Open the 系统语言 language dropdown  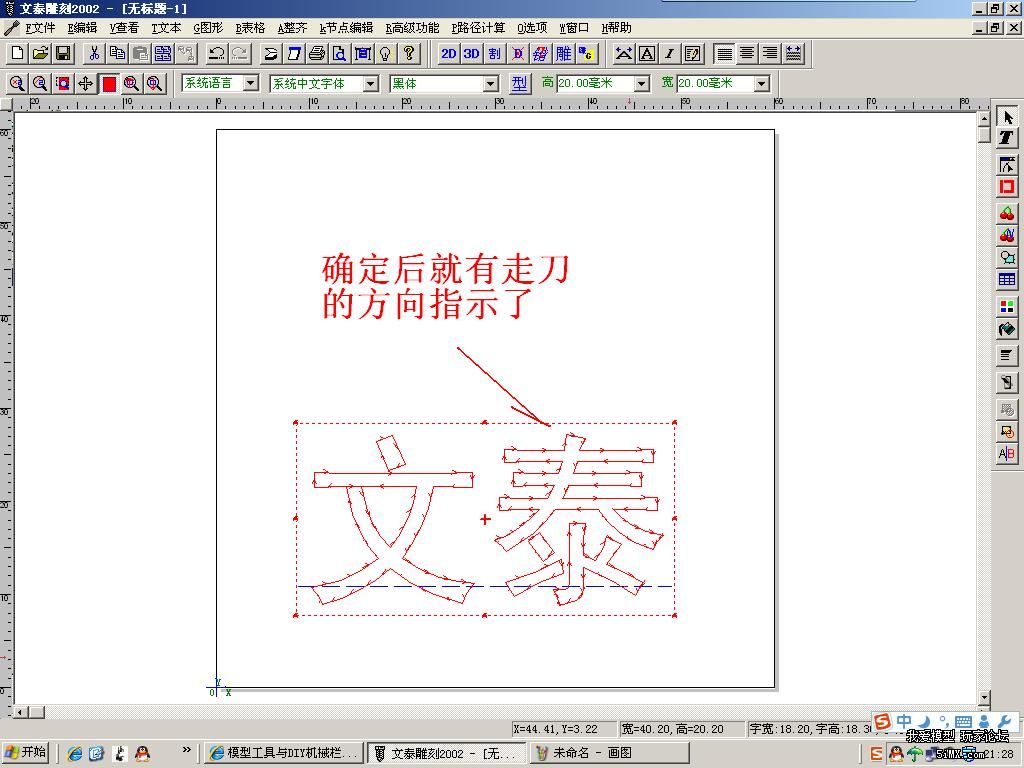coord(251,83)
